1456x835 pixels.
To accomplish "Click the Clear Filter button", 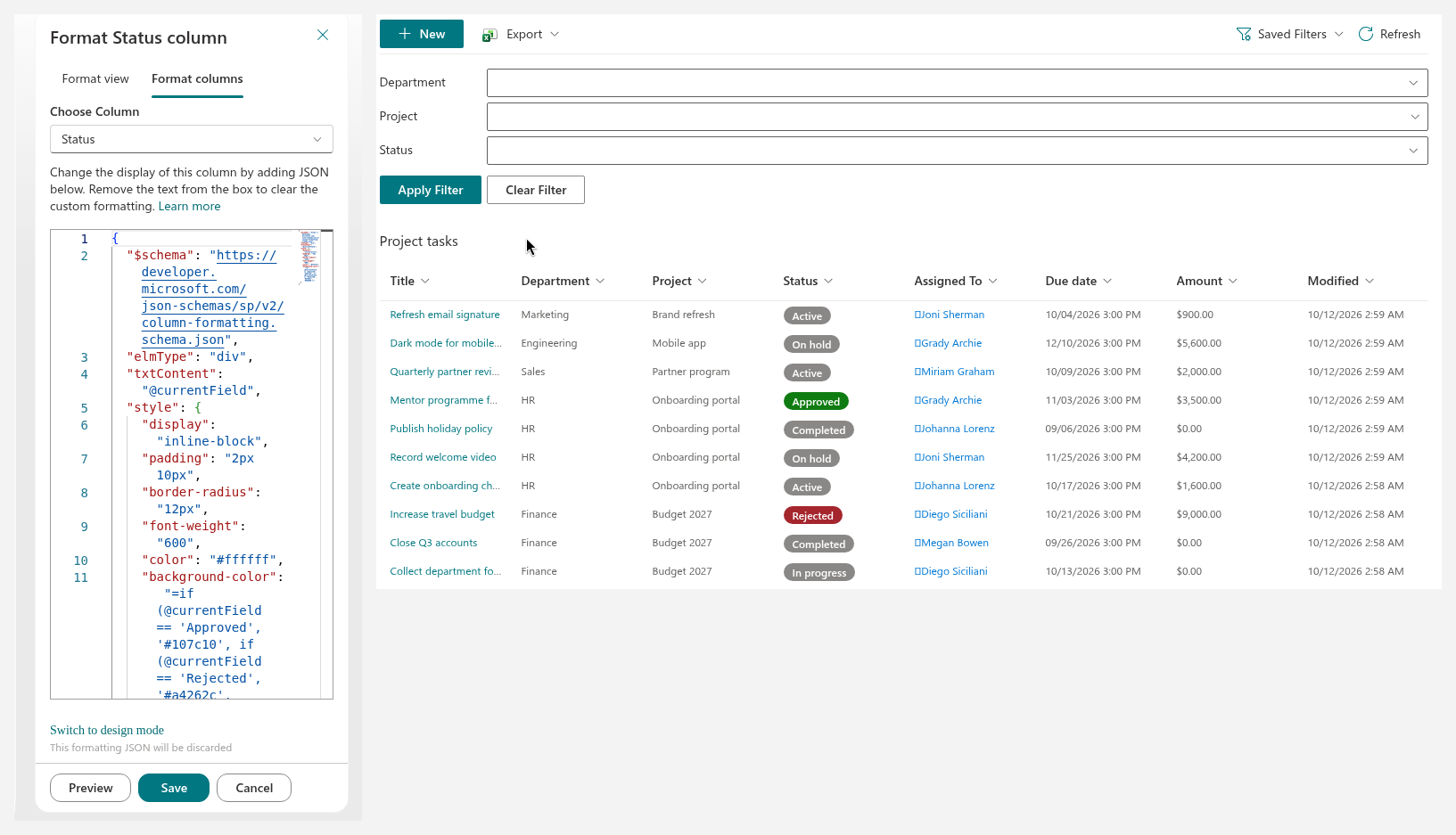I will [536, 190].
